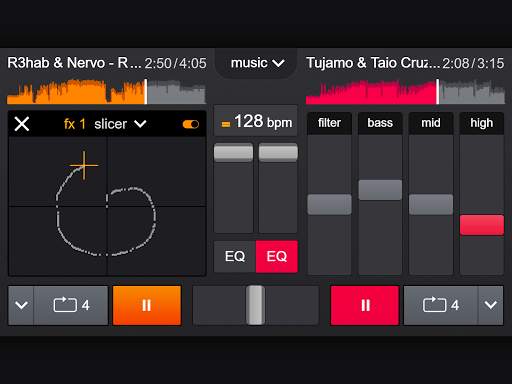The width and height of the screenshot is (512, 384).
Task: Close the fx 1 effects panel
Action: (x=22, y=124)
